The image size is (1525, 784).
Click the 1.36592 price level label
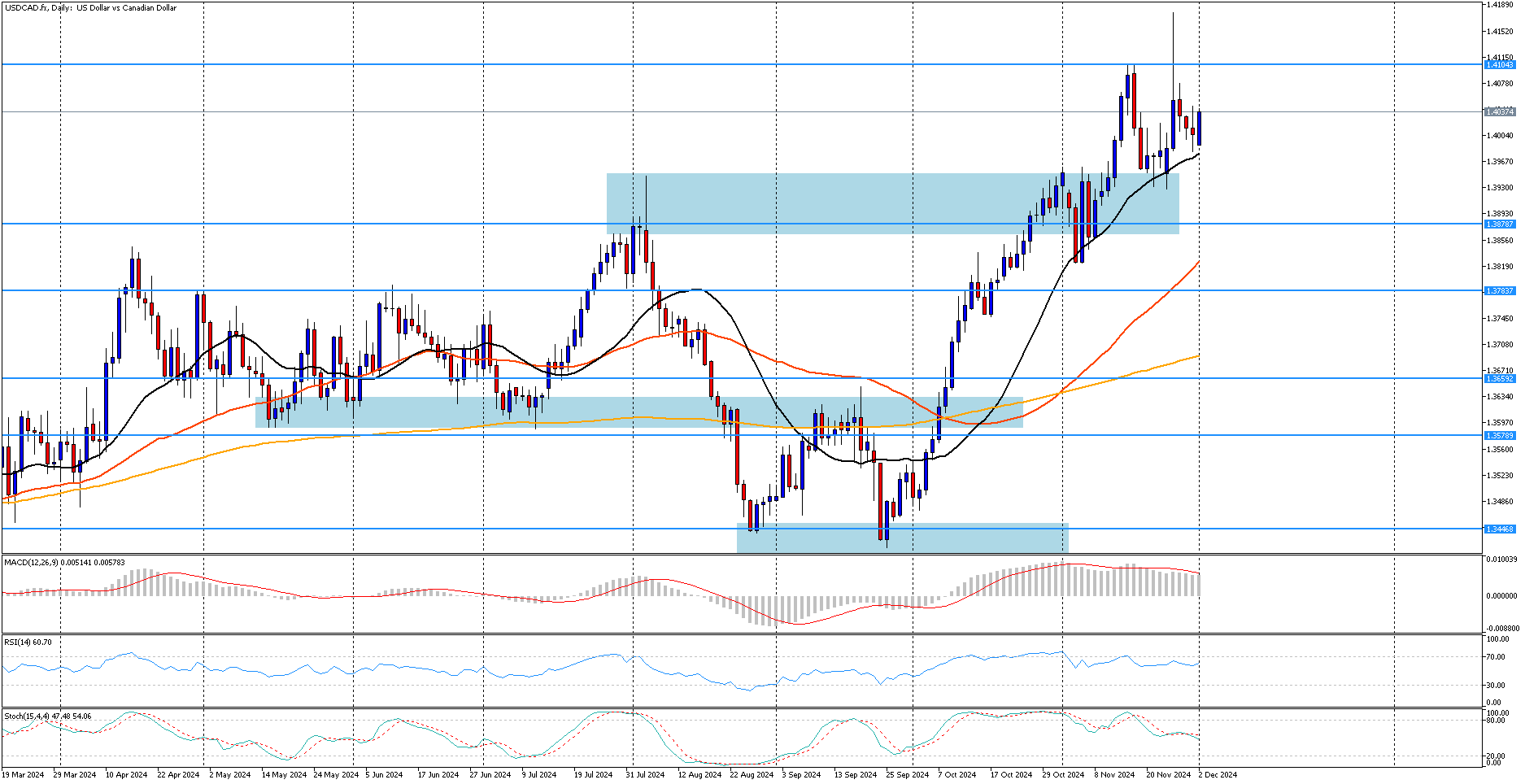click(1500, 378)
